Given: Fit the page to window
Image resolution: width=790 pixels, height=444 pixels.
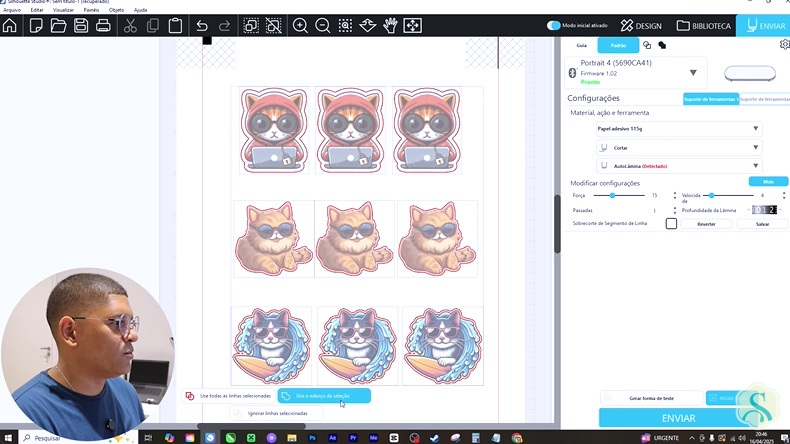Looking at the screenshot, I should click(413, 25).
